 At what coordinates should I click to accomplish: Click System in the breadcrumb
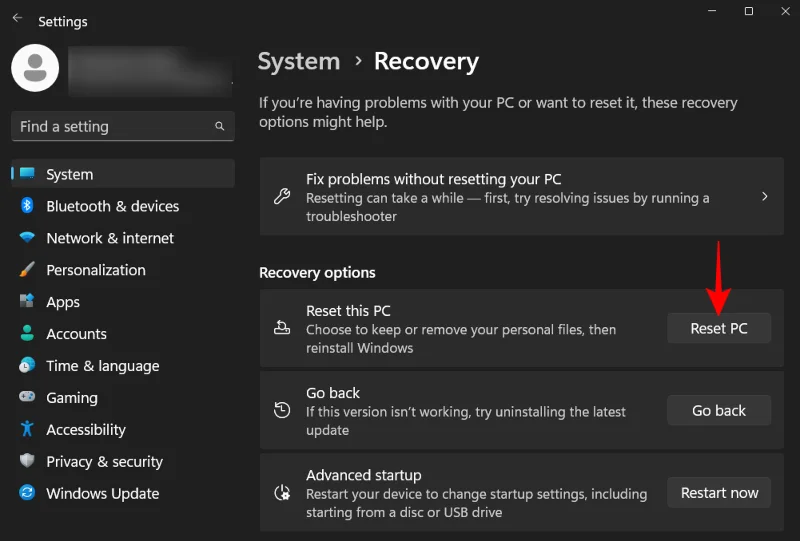click(299, 61)
